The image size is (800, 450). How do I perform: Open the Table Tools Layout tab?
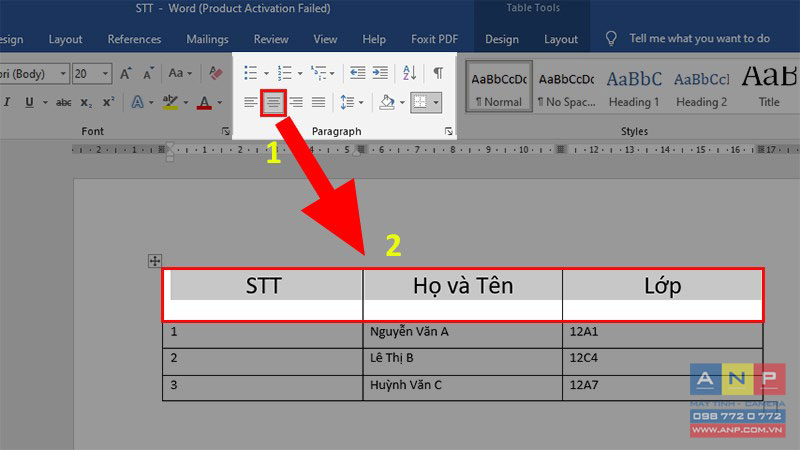561,39
